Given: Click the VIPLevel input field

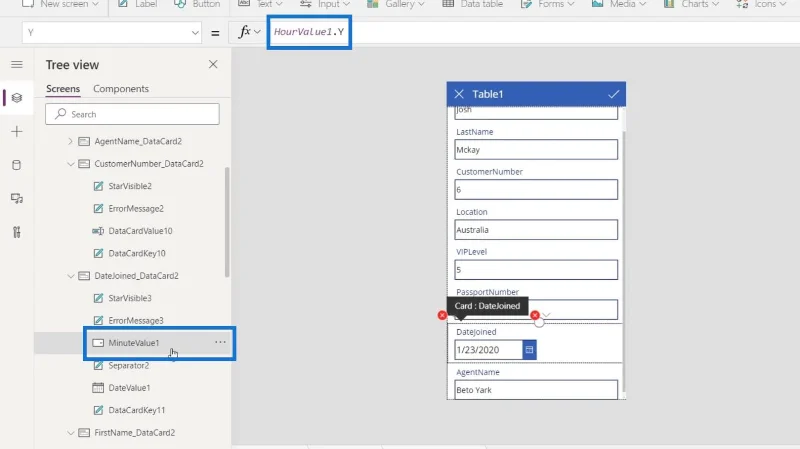Looking at the screenshot, I should click(536, 269).
